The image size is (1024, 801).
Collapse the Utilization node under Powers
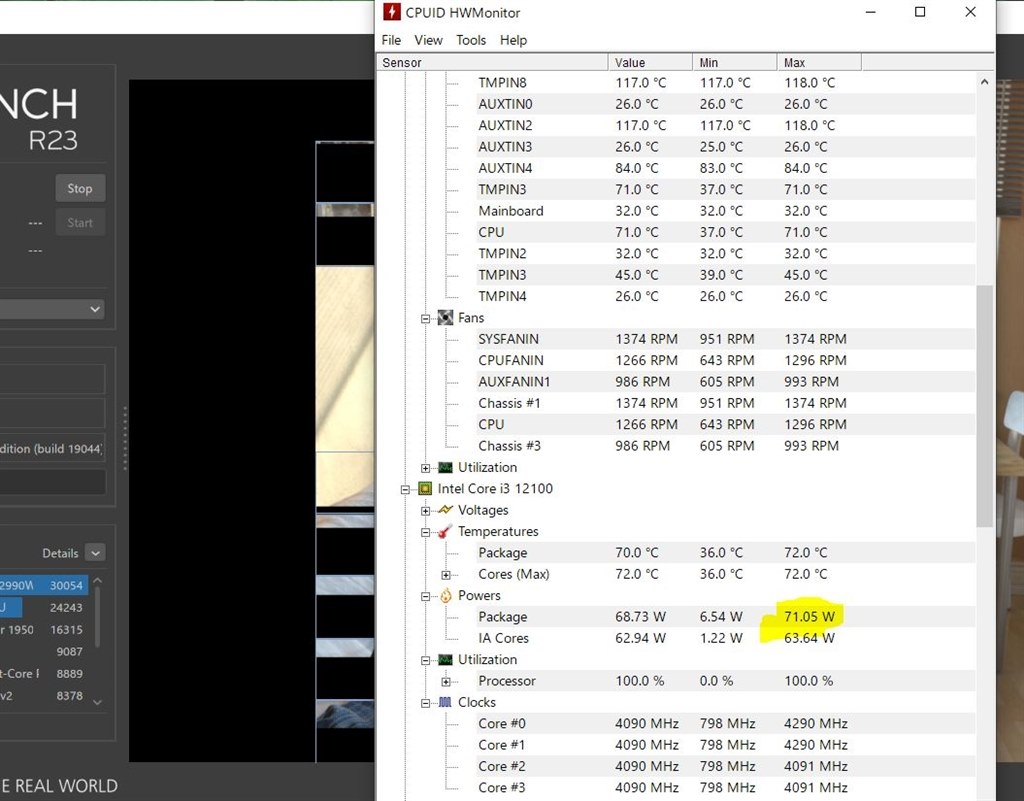(x=426, y=661)
